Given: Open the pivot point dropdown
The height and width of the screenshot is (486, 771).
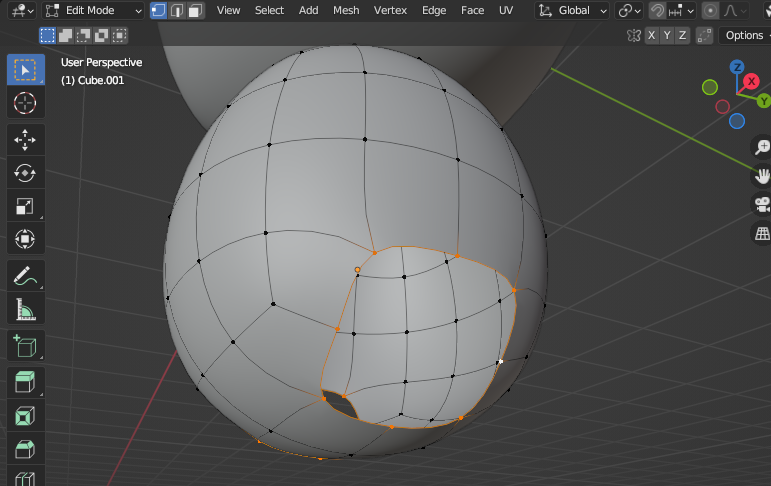Looking at the screenshot, I should click(629, 10).
